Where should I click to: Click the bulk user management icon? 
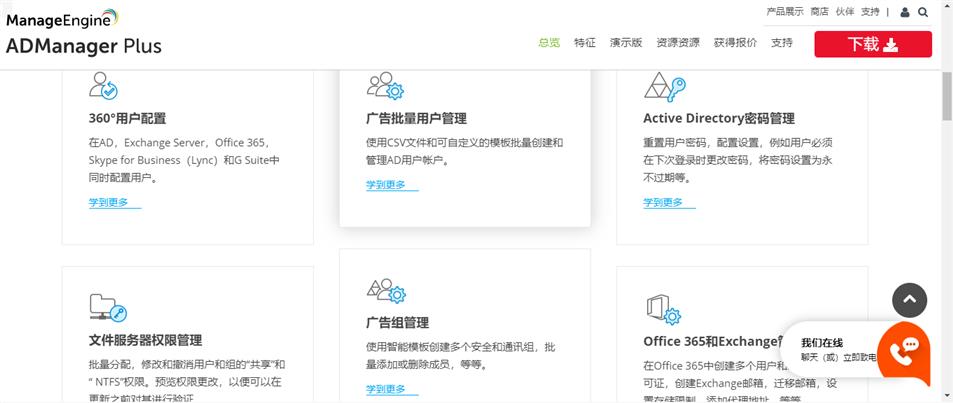[x=385, y=86]
